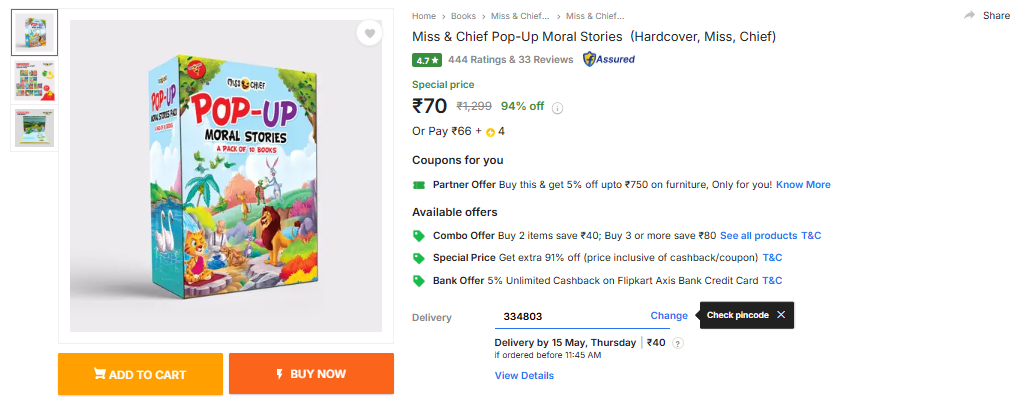The width and height of the screenshot is (1016, 398).
Task: Click the Bank Offer green tag icon
Action: [x=419, y=281]
